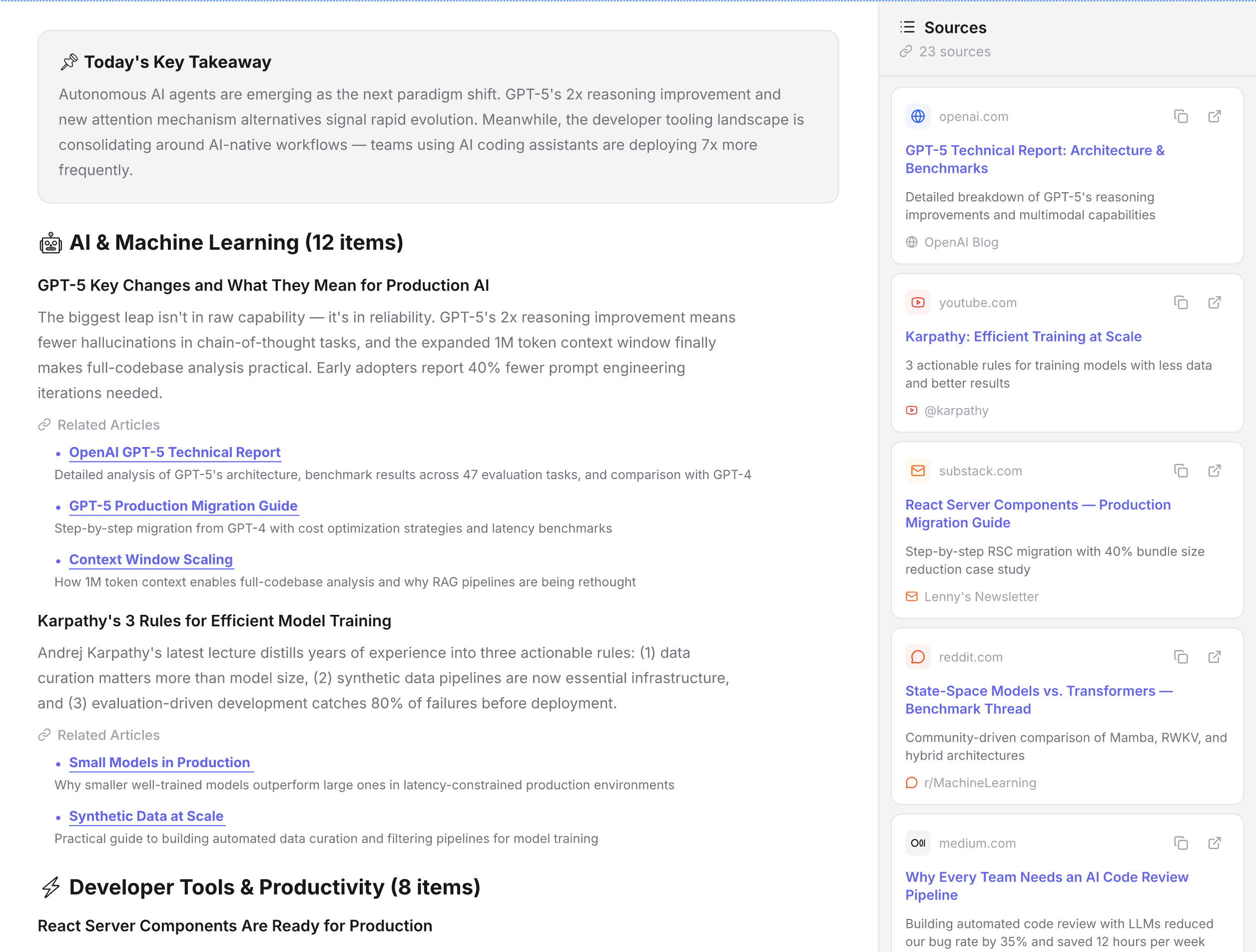Click the chain-link icon beside 23 sources
The image size is (1256, 952).
point(907,51)
